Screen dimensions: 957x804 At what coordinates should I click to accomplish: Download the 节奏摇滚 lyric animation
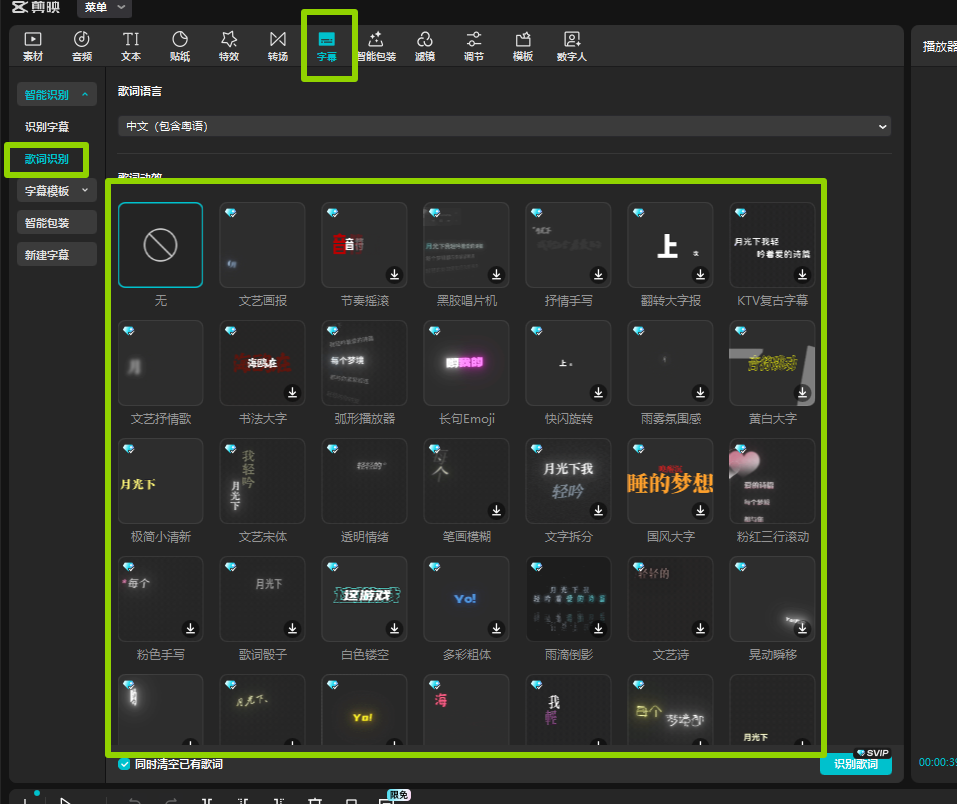click(394, 274)
